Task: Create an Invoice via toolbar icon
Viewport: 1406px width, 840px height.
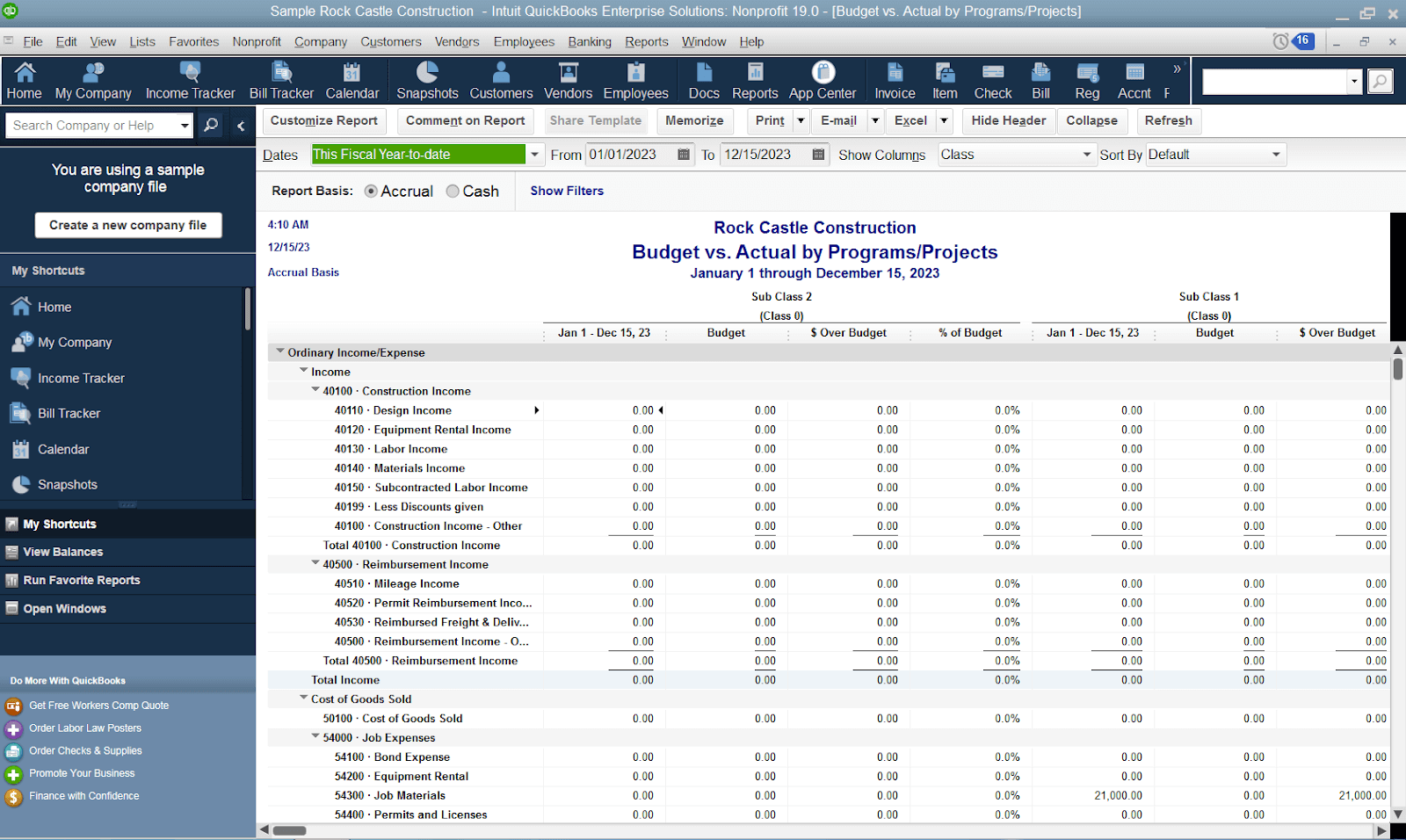Action: 895,81
